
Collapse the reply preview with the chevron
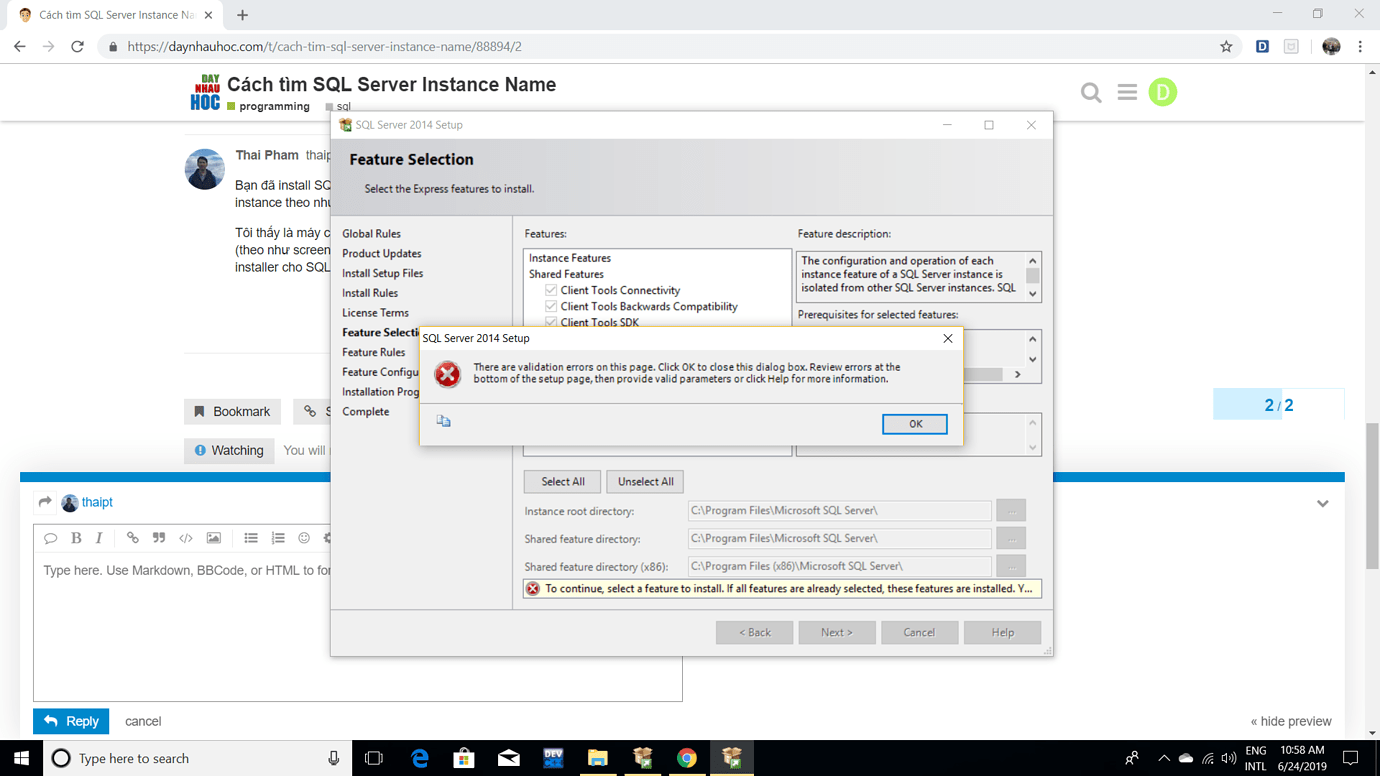tap(1322, 503)
